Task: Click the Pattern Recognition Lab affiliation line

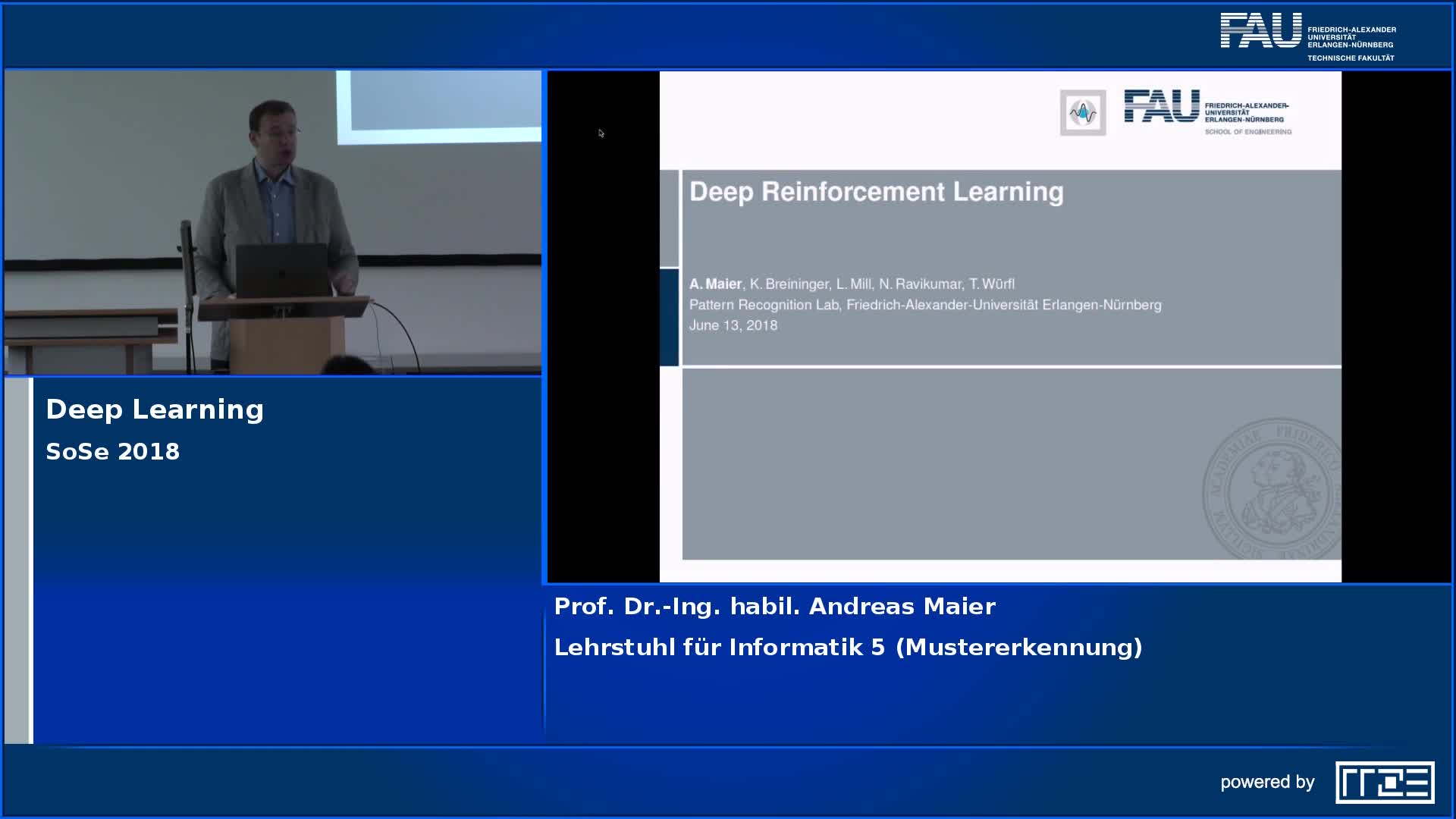Action: click(x=924, y=305)
